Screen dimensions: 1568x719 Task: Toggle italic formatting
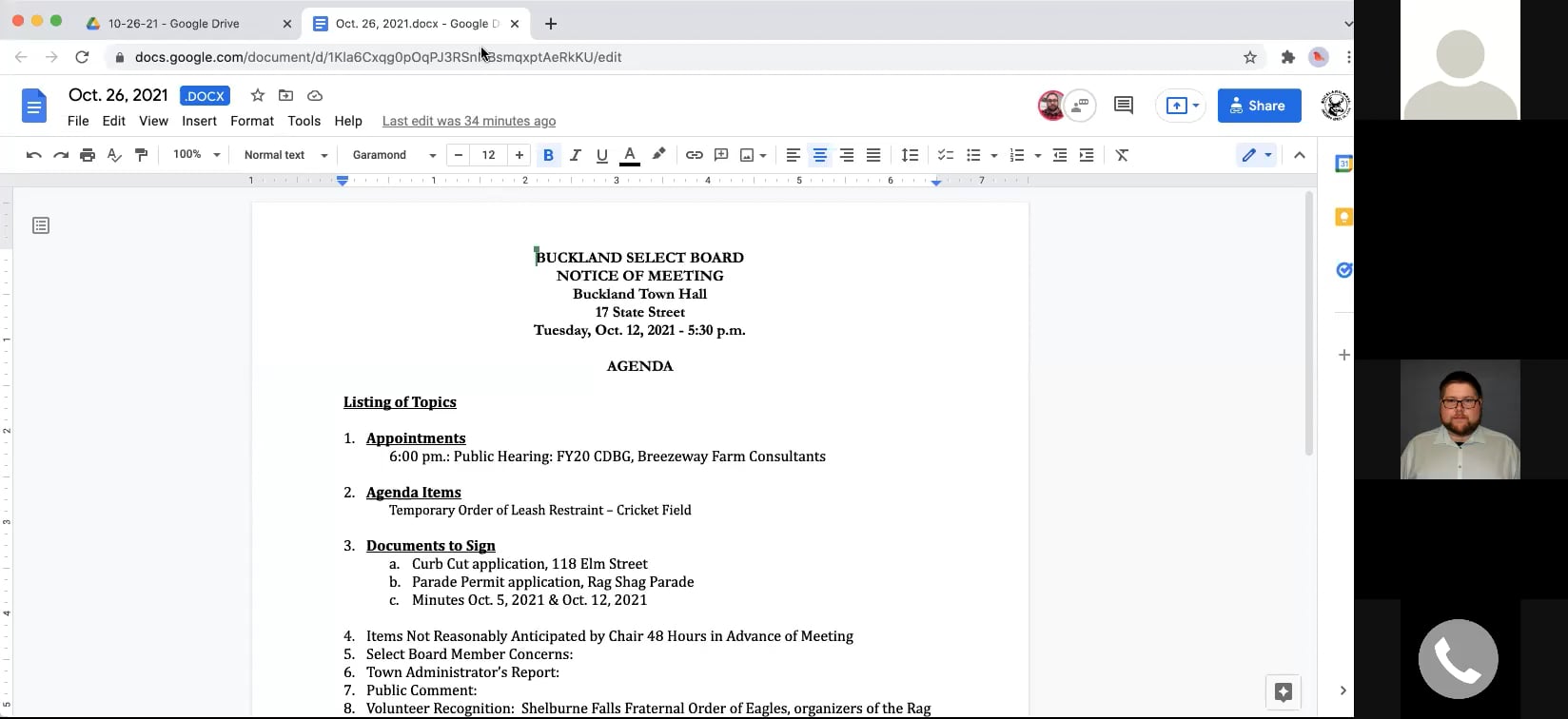pos(575,155)
